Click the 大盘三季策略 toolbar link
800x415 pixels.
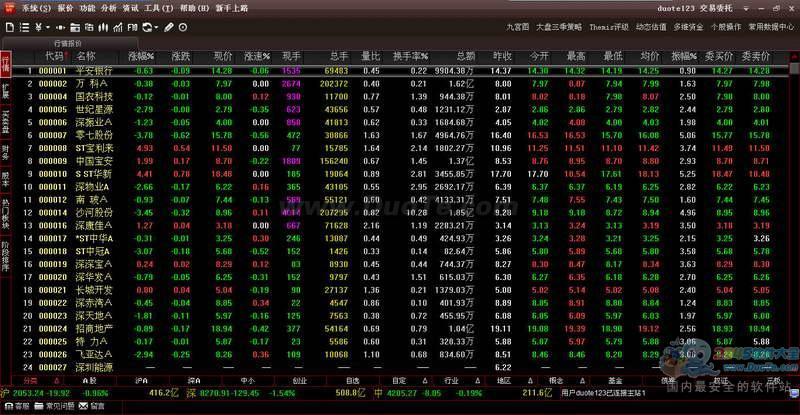pos(559,27)
